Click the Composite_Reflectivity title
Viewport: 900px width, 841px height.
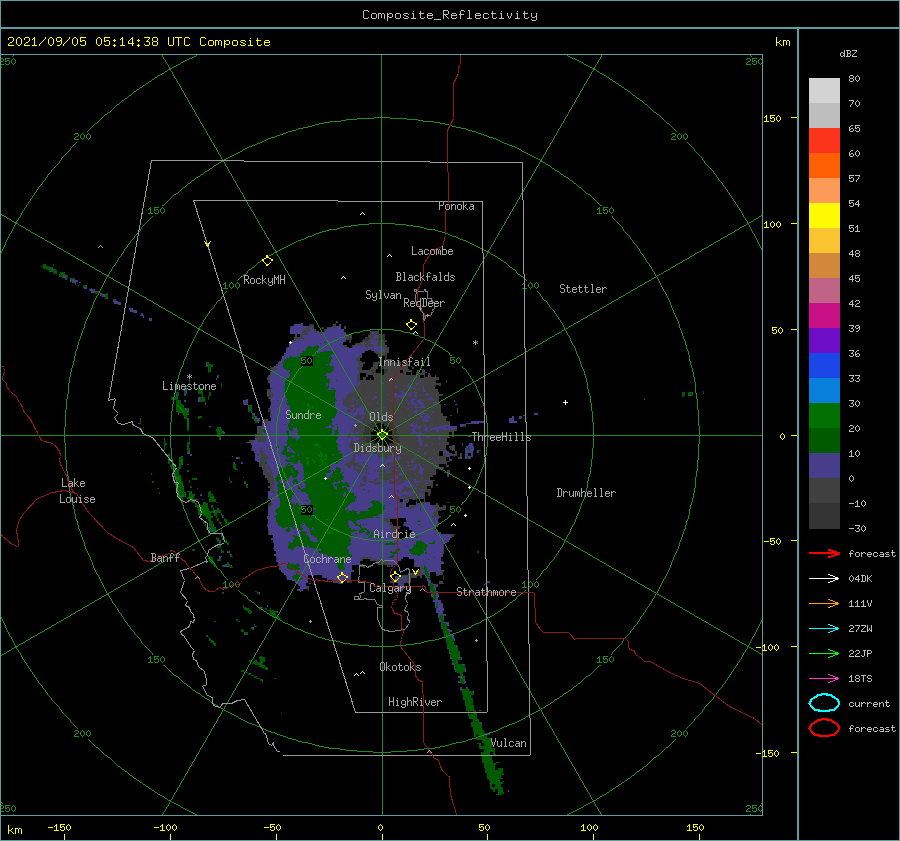coord(450,15)
